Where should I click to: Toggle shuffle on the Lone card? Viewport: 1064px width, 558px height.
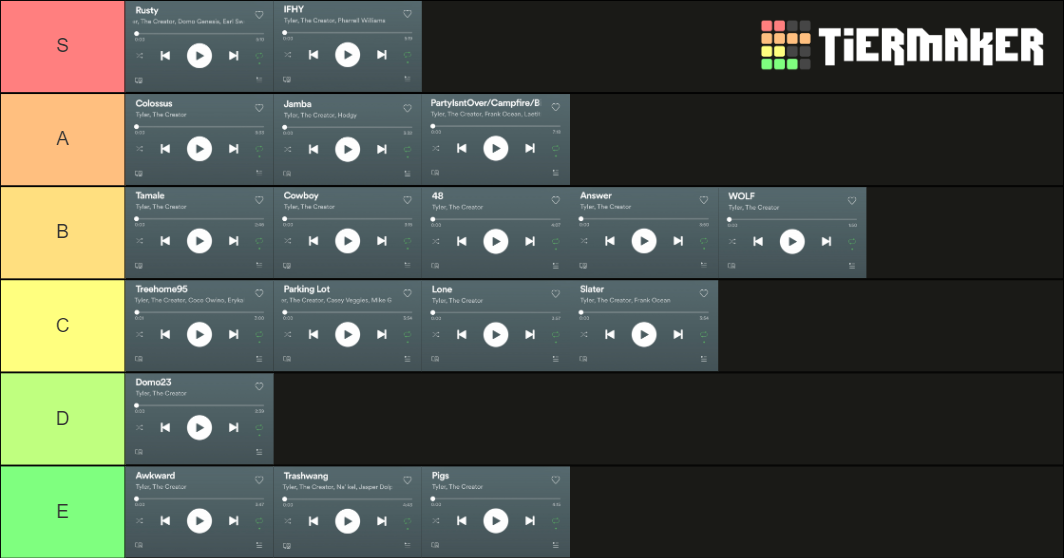[x=436, y=334]
